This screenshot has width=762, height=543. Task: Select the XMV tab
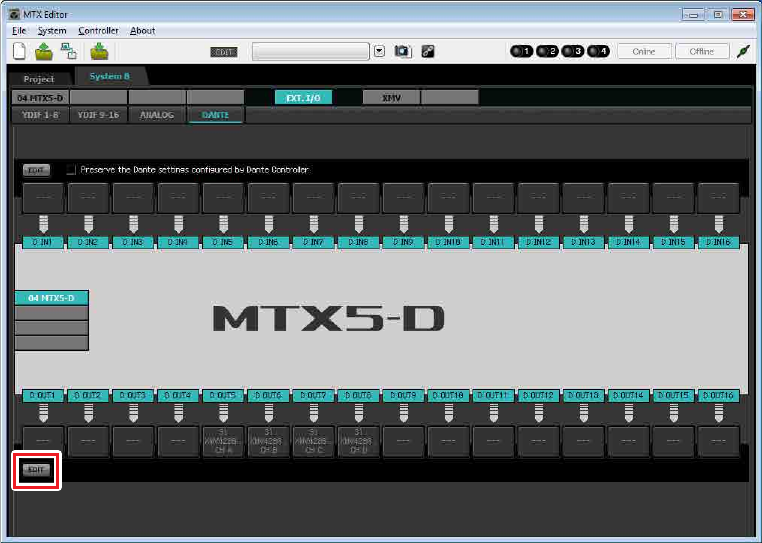391,98
